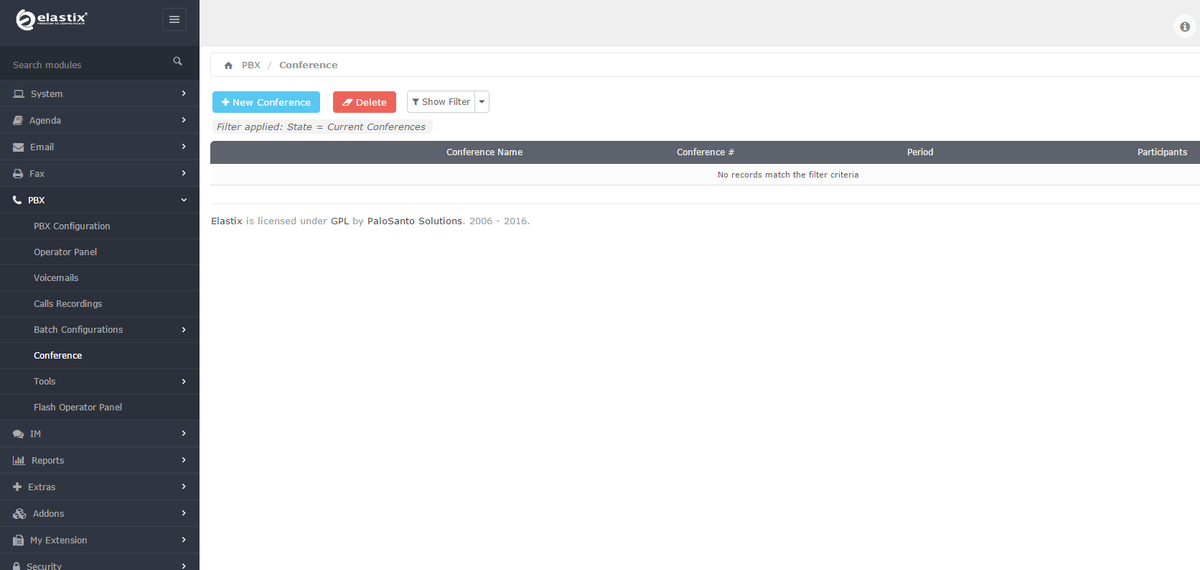Click the red Delete button
Screen dimensions: 1200x570
364,102
